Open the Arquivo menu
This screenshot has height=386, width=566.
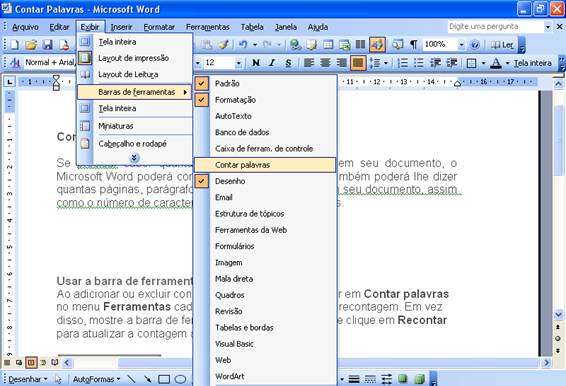pos(25,27)
